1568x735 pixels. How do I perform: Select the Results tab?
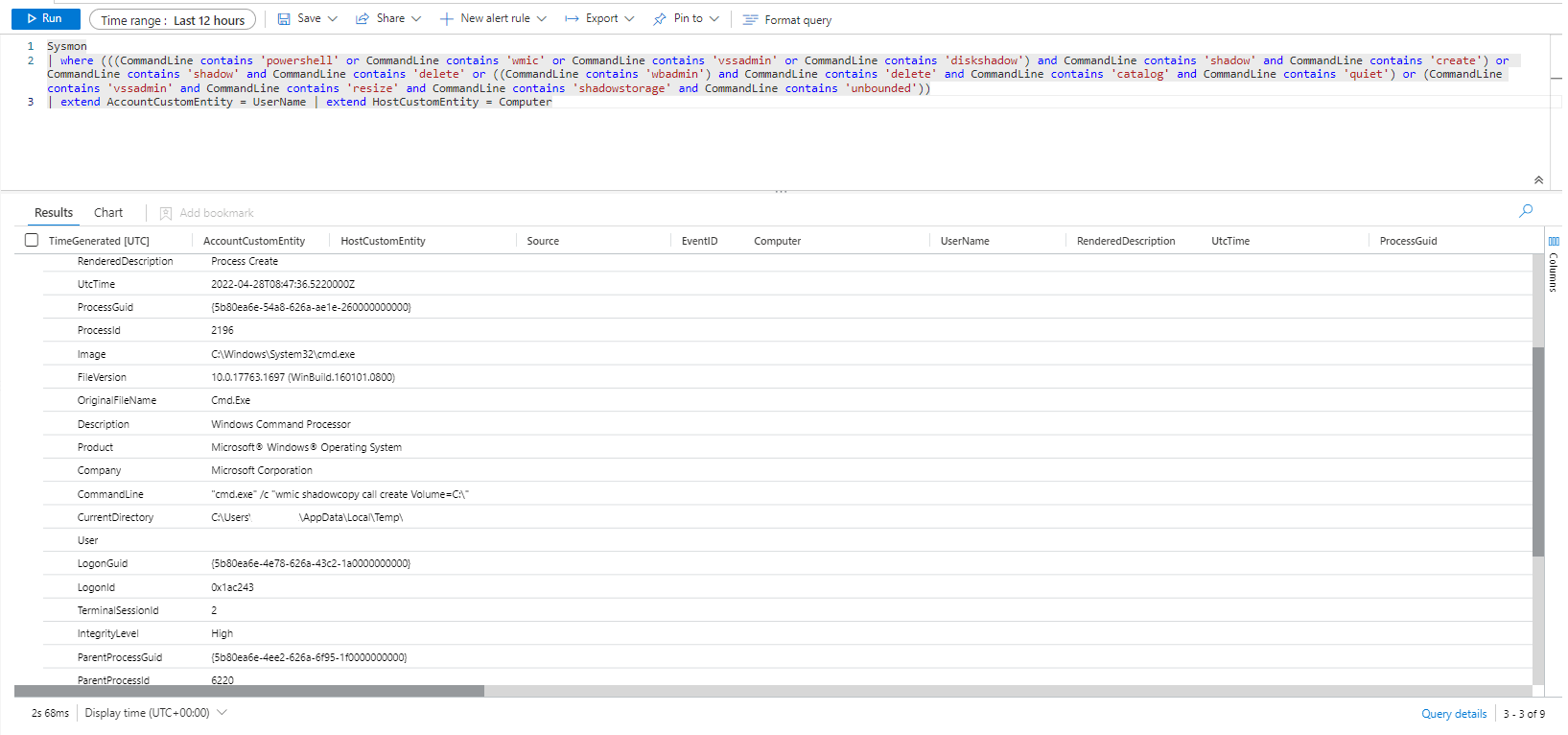coord(54,213)
